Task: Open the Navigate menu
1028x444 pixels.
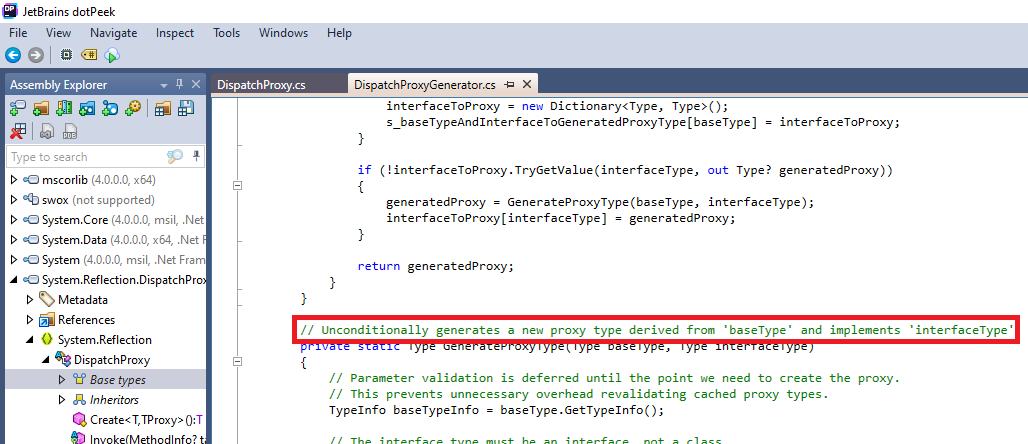Action: [x=113, y=33]
